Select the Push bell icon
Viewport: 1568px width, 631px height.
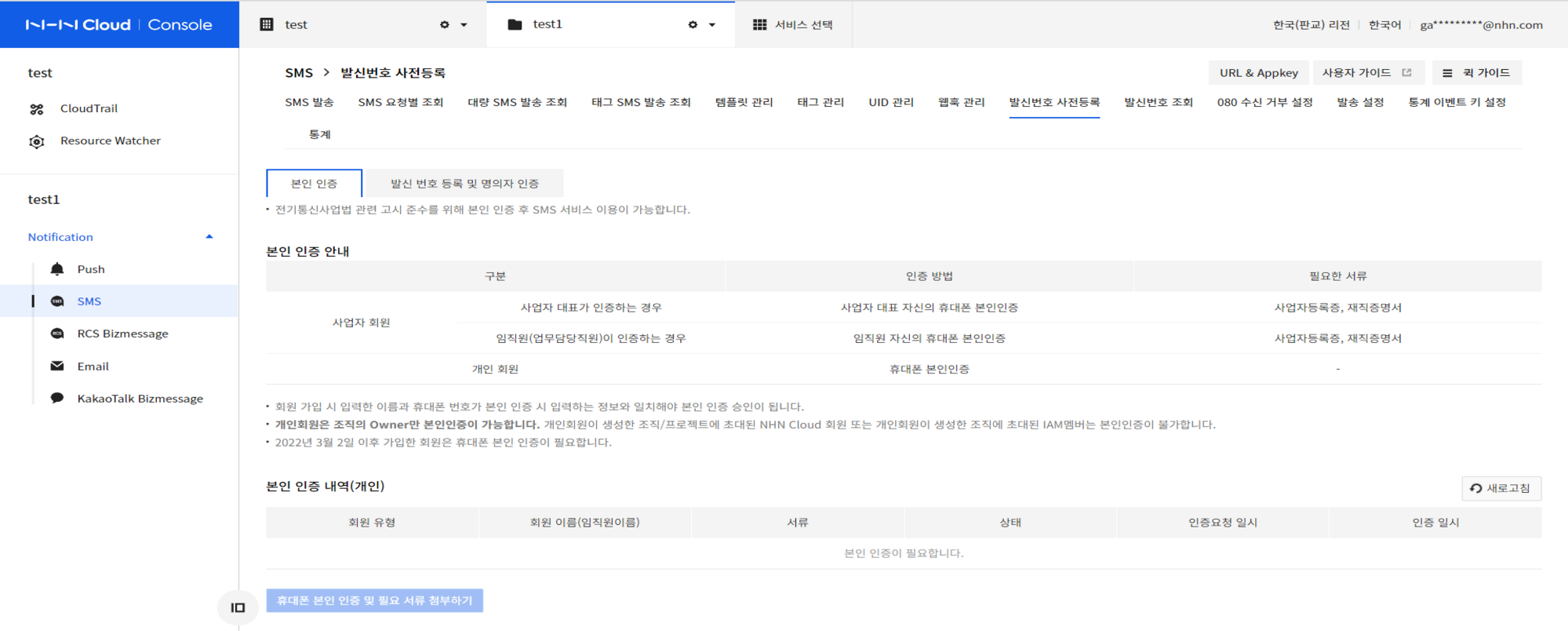(x=57, y=269)
